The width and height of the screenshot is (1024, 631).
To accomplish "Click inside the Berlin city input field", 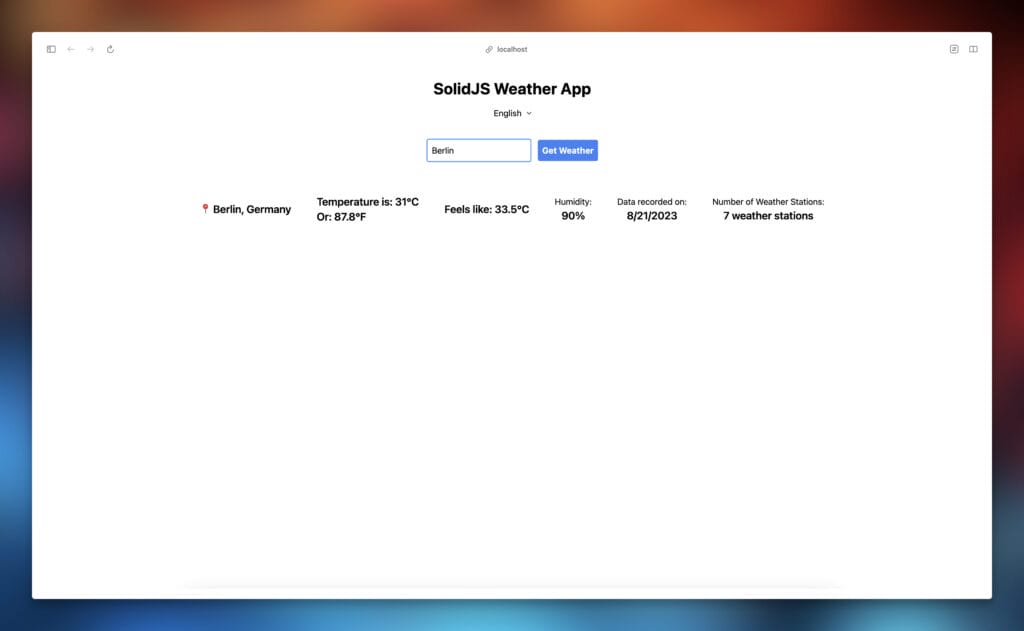I will [x=478, y=150].
